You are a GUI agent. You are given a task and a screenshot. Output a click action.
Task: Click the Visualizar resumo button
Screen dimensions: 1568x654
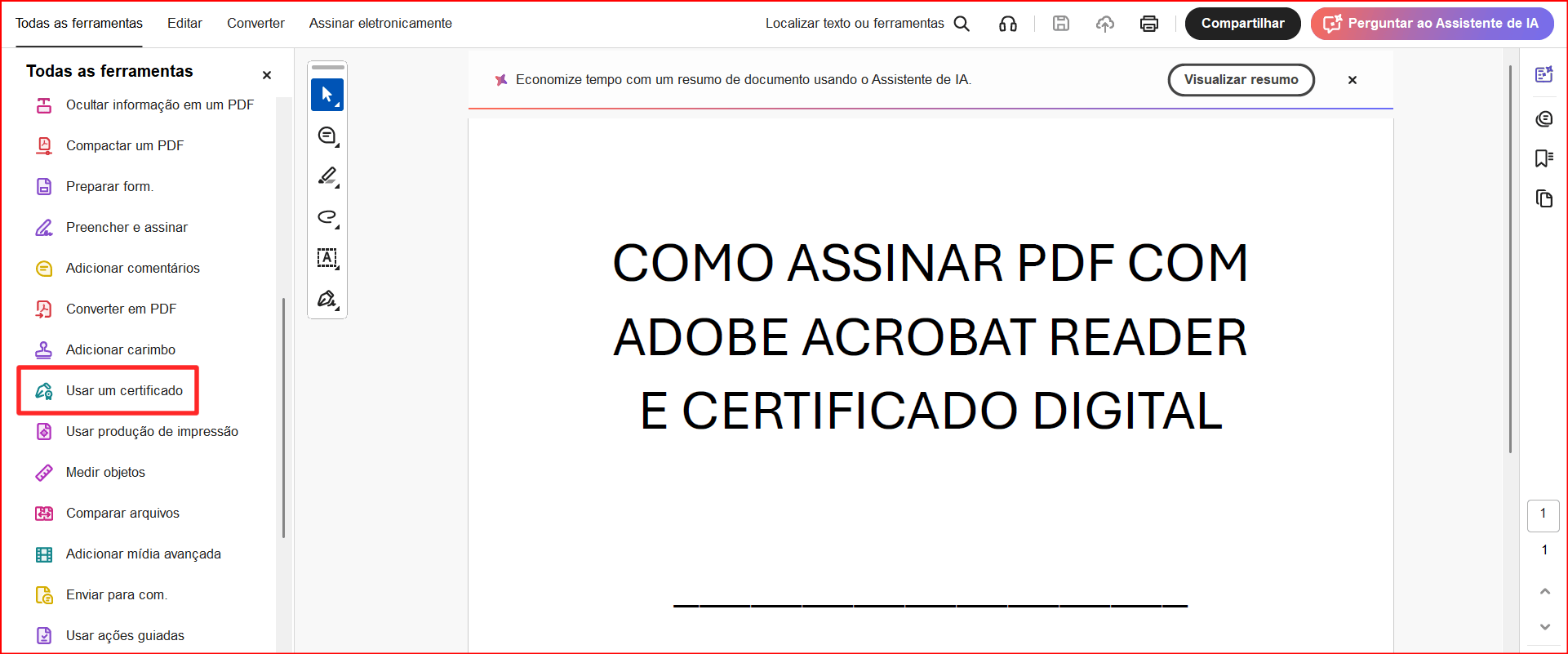(x=1241, y=80)
